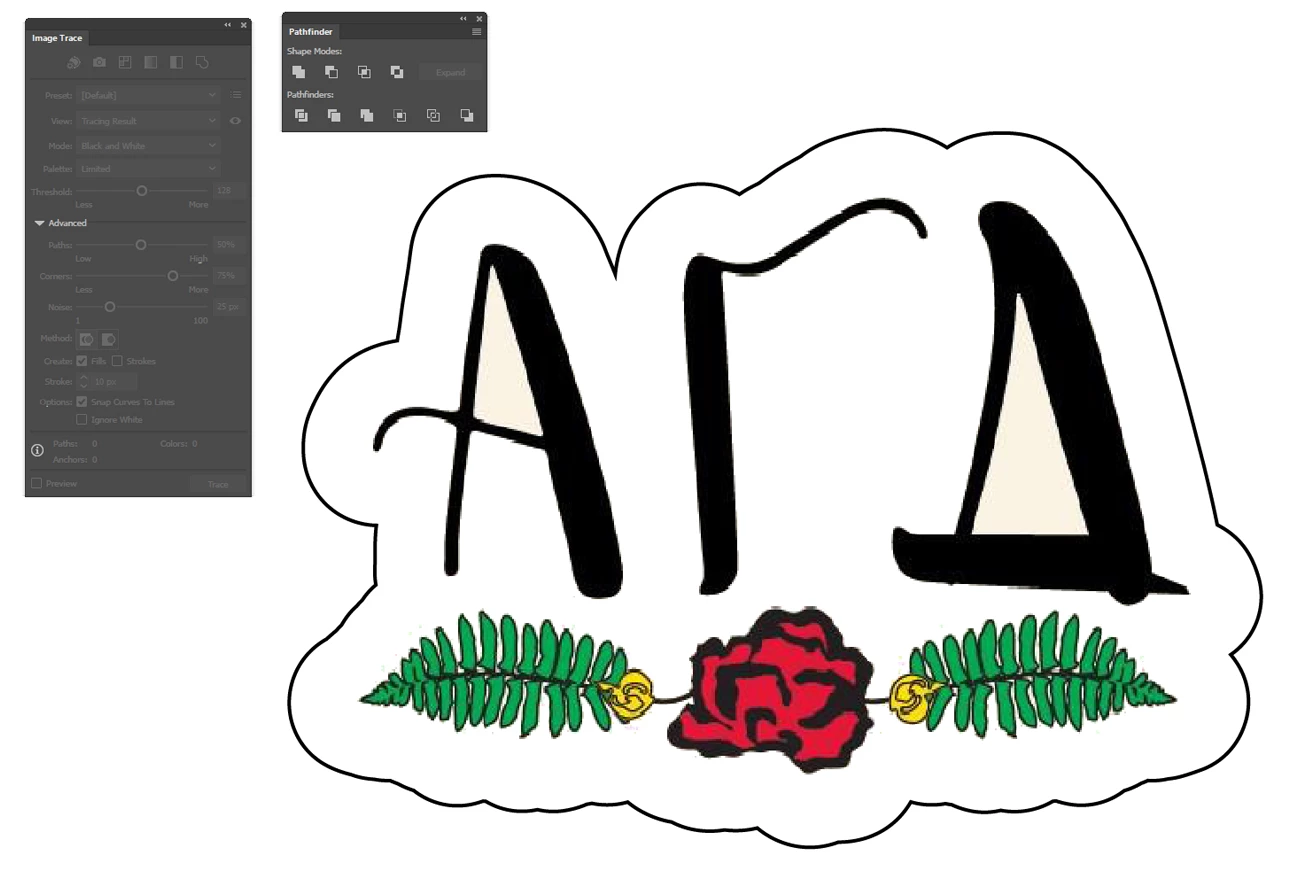The image size is (1306, 876).
Task: Select the Pathfinder panel tab
Action: point(311,32)
